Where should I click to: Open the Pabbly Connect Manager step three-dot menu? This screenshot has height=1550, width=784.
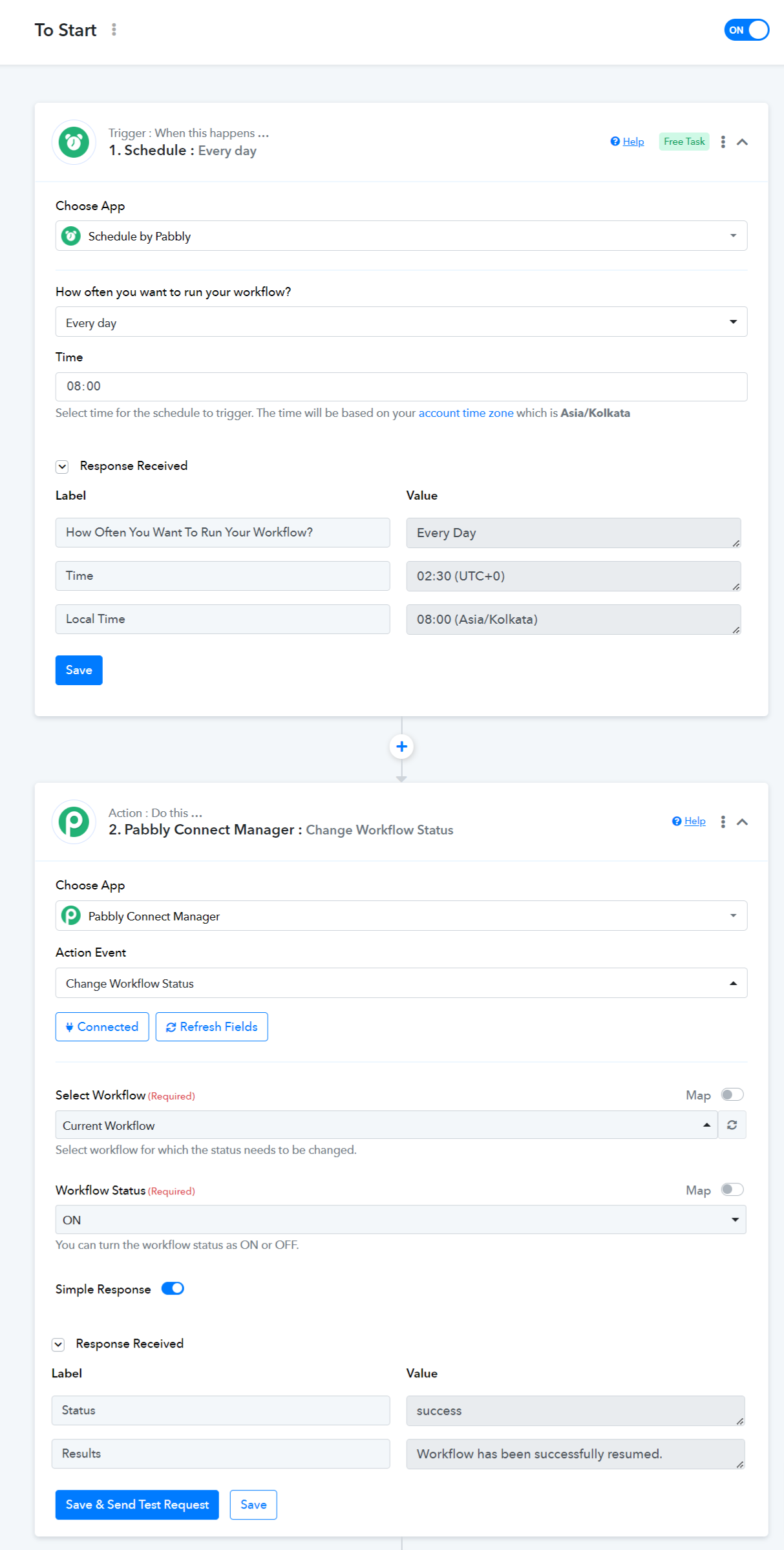[723, 822]
